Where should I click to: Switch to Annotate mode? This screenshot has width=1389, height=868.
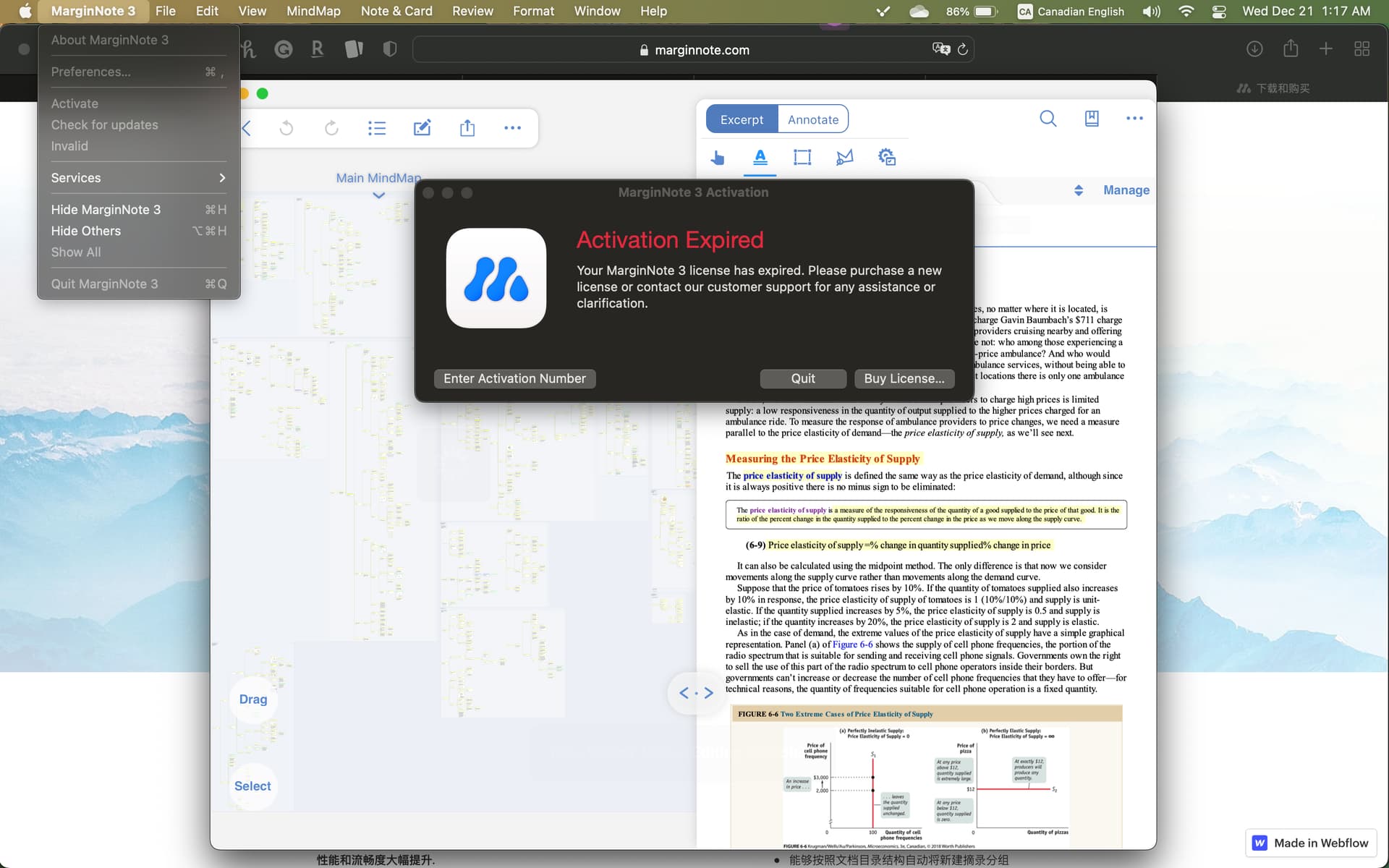813,119
